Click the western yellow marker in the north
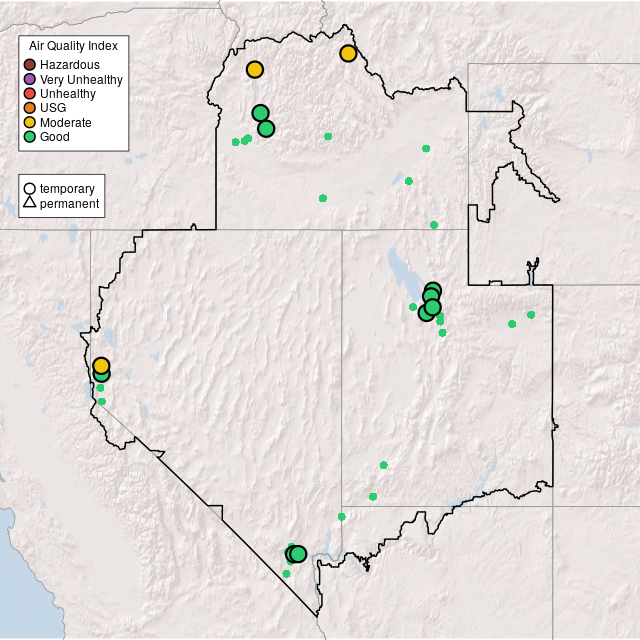This screenshot has width=640, height=640. 255,69
